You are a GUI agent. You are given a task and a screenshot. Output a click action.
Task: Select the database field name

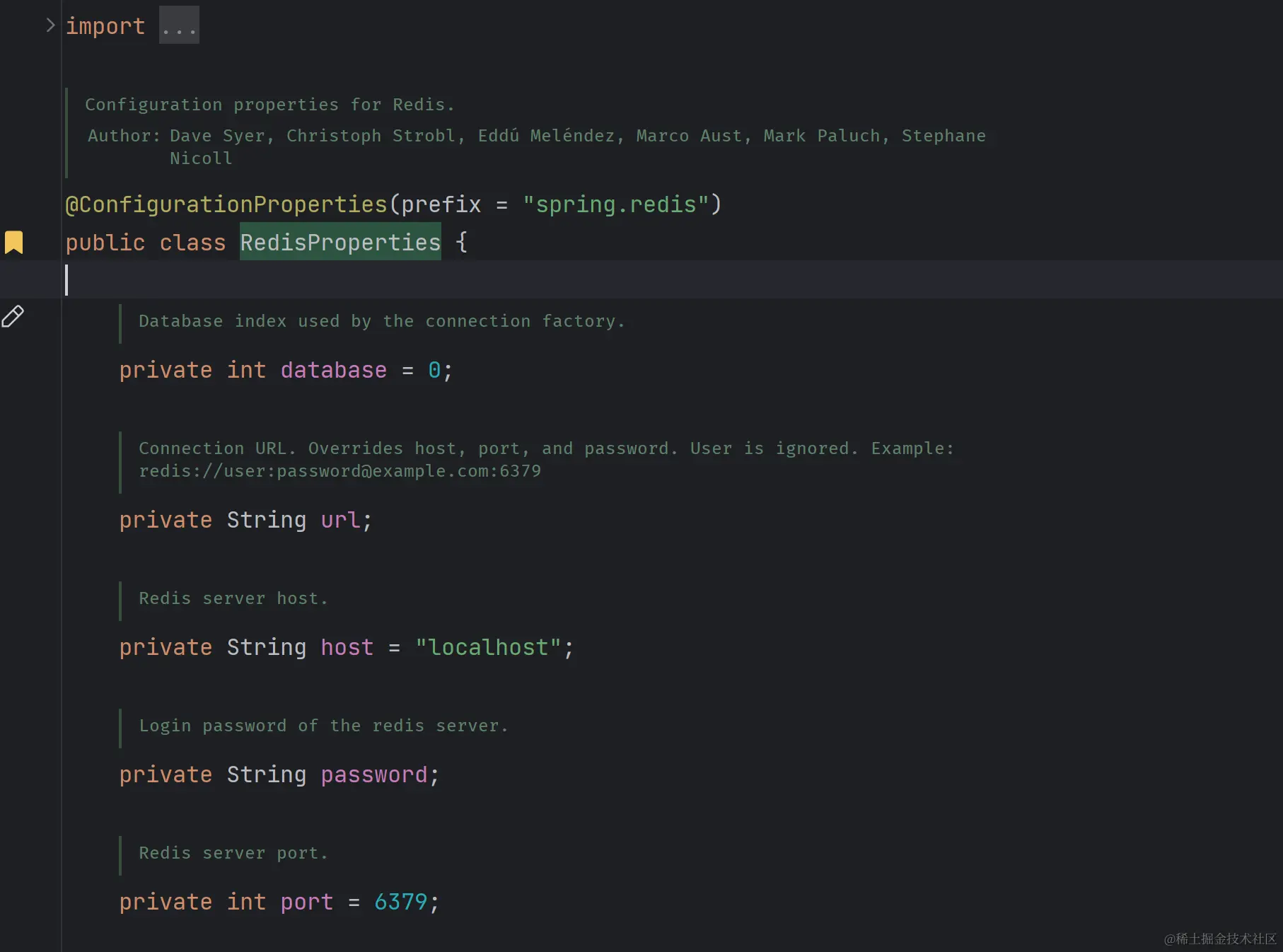(x=334, y=370)
